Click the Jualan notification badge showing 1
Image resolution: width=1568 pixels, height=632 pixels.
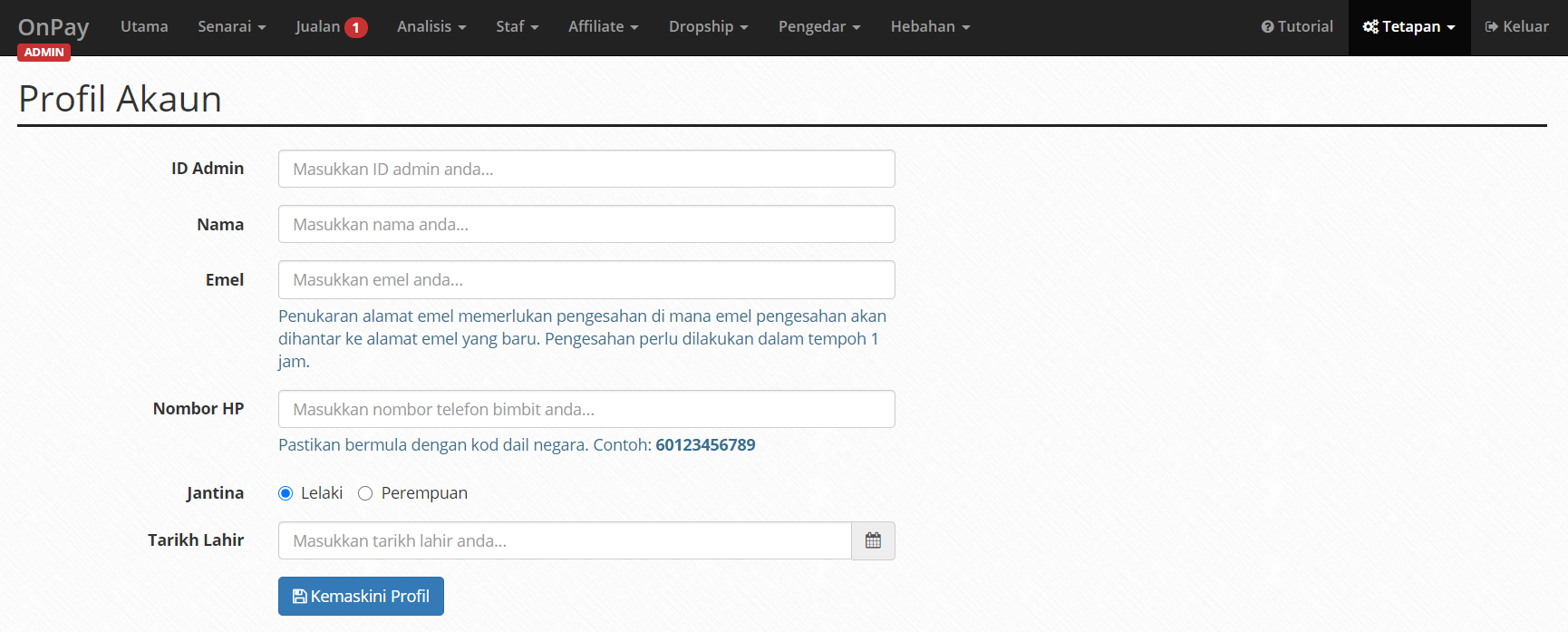(356, 27)
